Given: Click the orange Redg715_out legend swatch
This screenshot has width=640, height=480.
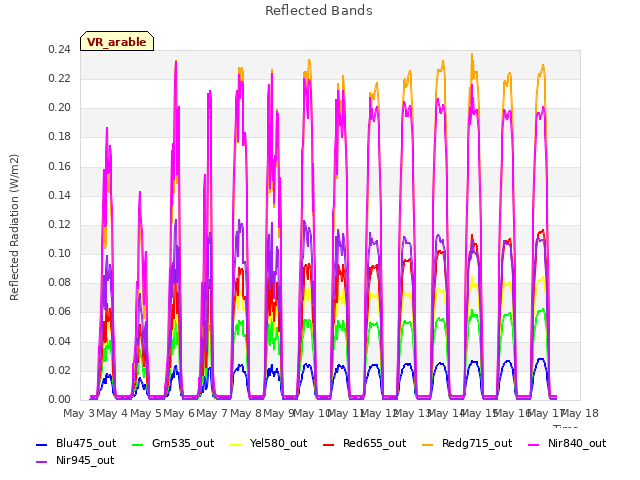Looking at the screenshot, I should point(427,444).
